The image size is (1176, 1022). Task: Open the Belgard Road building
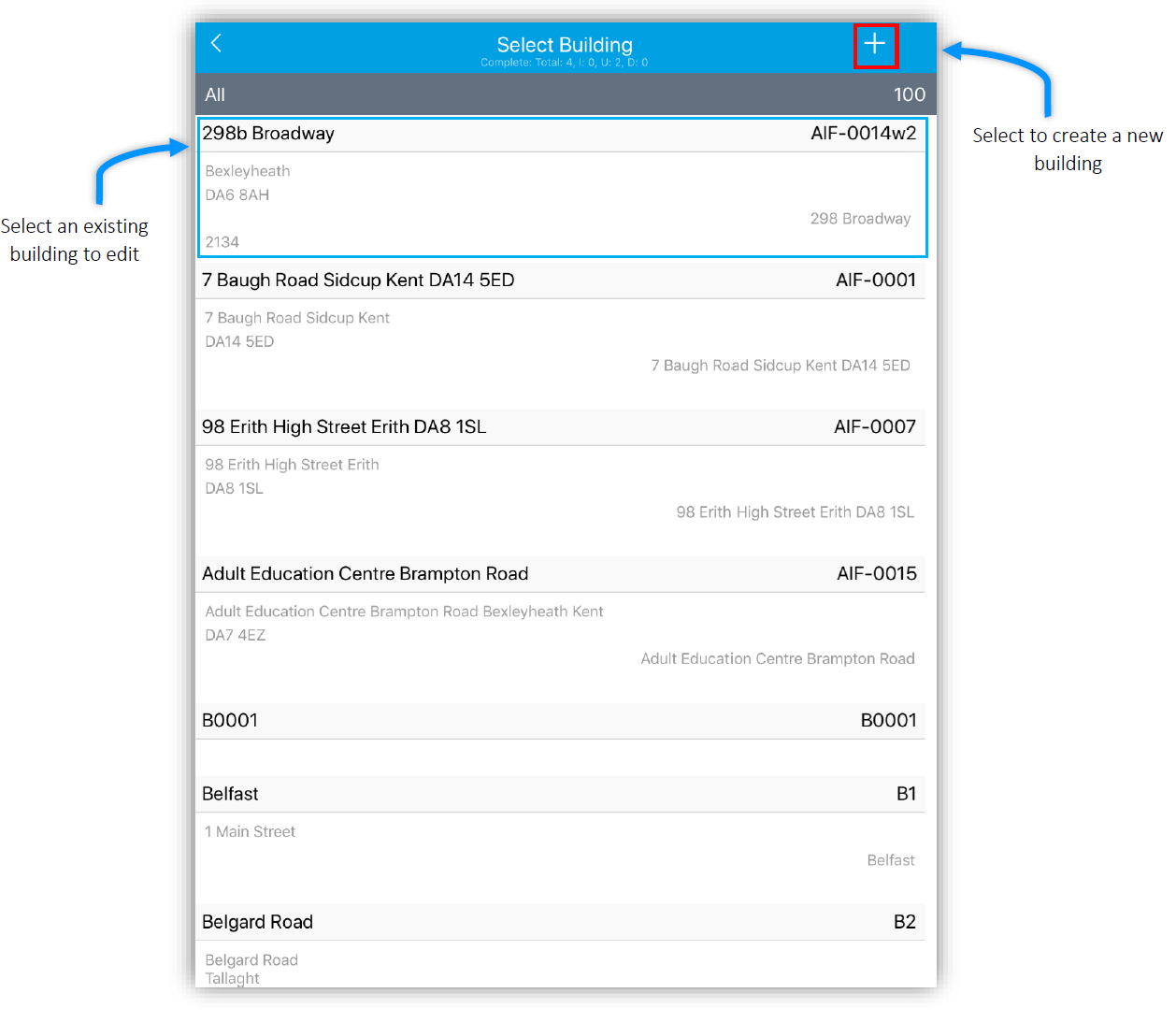pos(257,922)
